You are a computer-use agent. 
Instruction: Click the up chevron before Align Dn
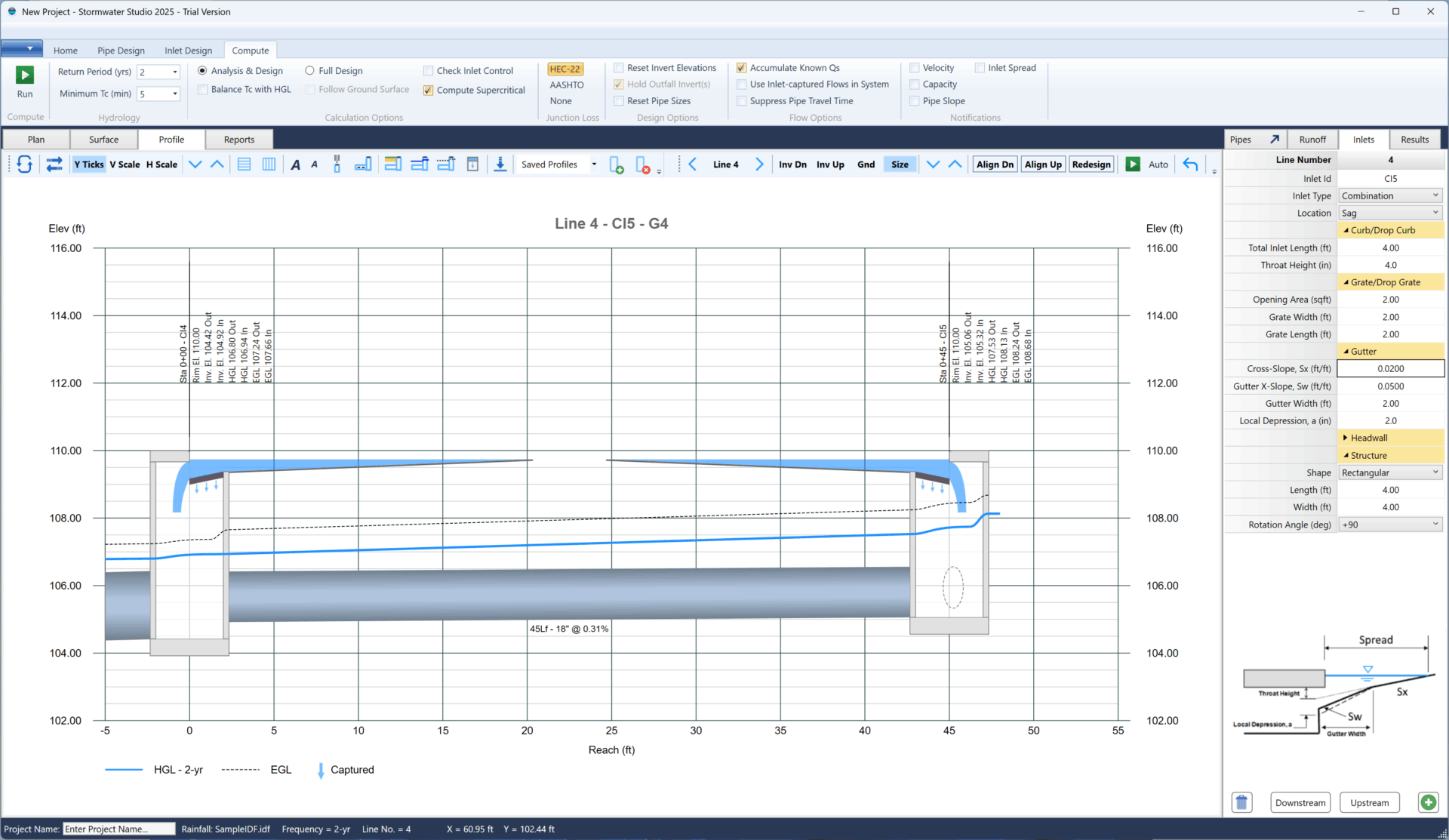(955, 165)
